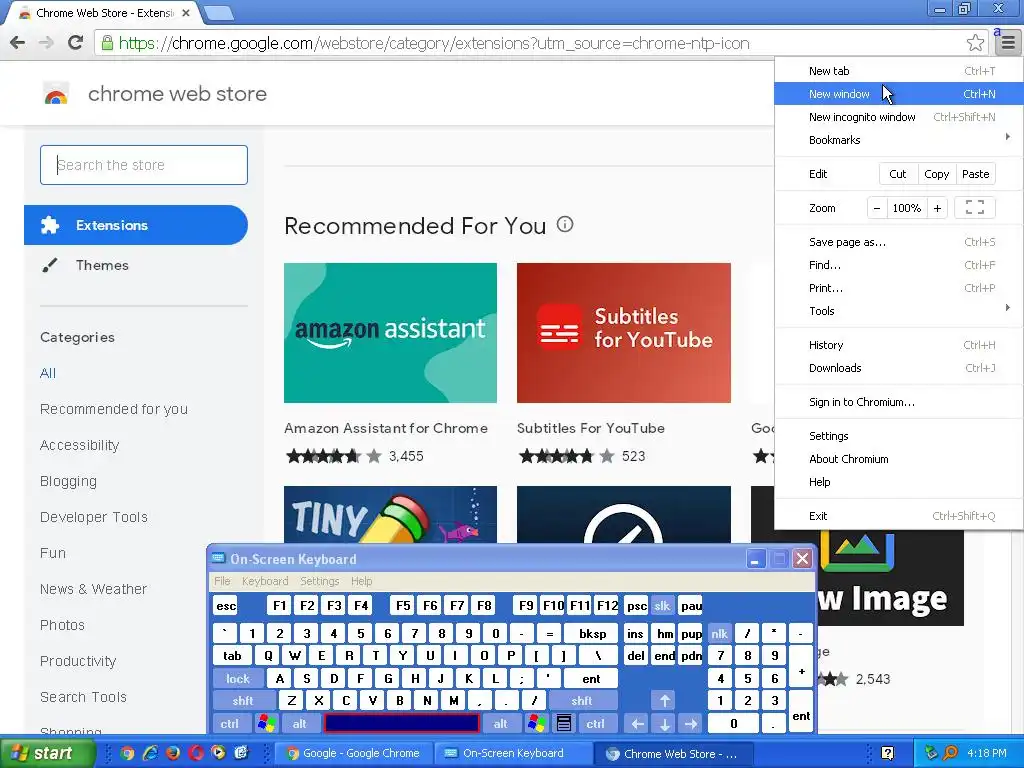Image resolution: width=1024 pixels, height=768 pixels.
Task: Open the Developer Tools category link
Action: tap(93, 517)
